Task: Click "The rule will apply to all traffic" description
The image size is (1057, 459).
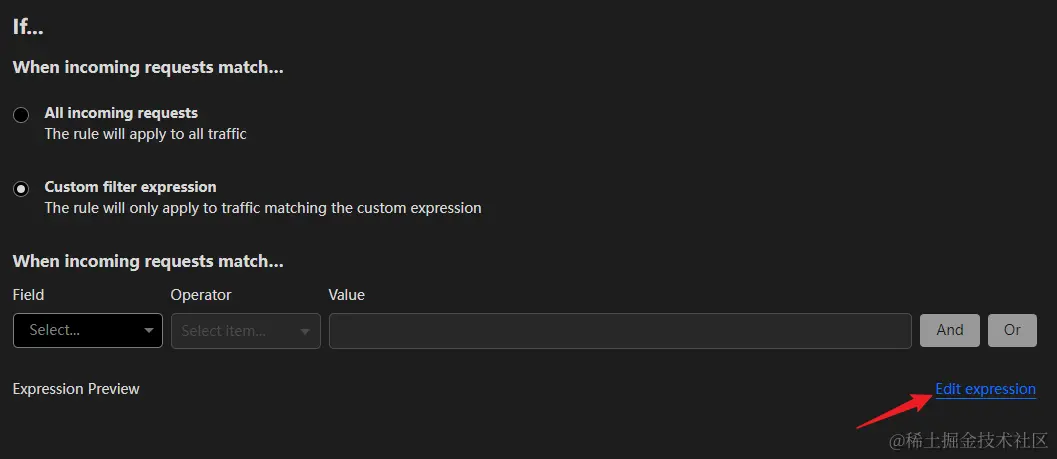Action: click(145, 134)
